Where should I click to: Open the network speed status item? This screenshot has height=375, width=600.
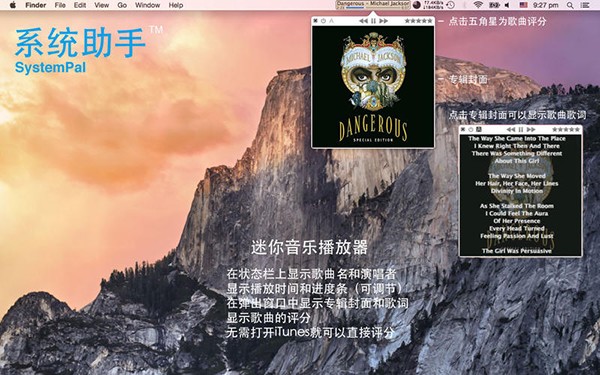(x=434, y=5)
